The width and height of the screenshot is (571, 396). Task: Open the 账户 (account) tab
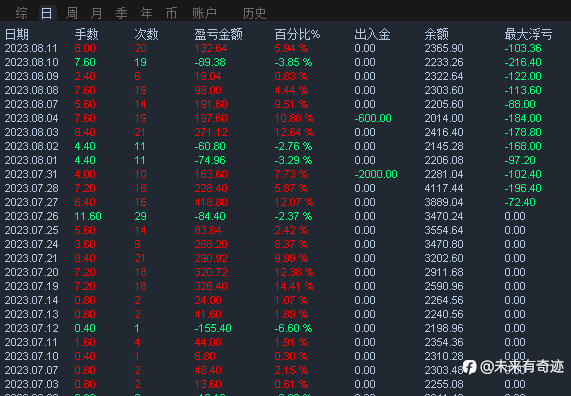pyautogui.click(x=204, y=13)
